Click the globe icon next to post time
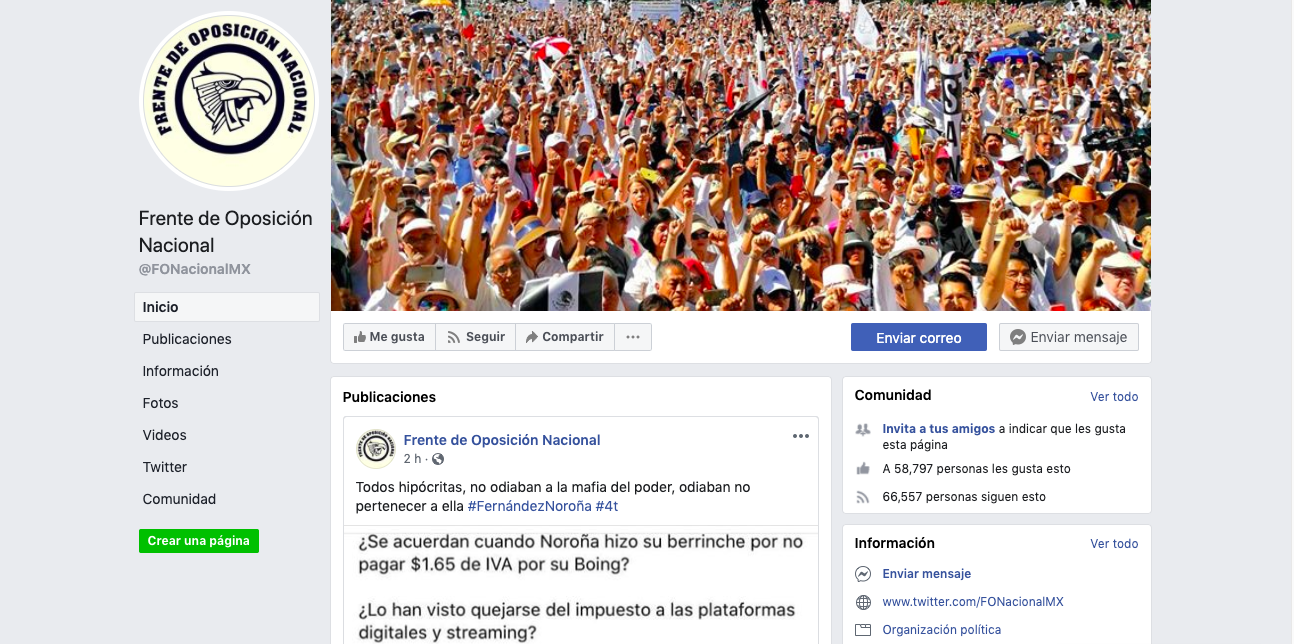This screenshot has width=1294, height=644. pyautogui.click(x=438, y=459)
